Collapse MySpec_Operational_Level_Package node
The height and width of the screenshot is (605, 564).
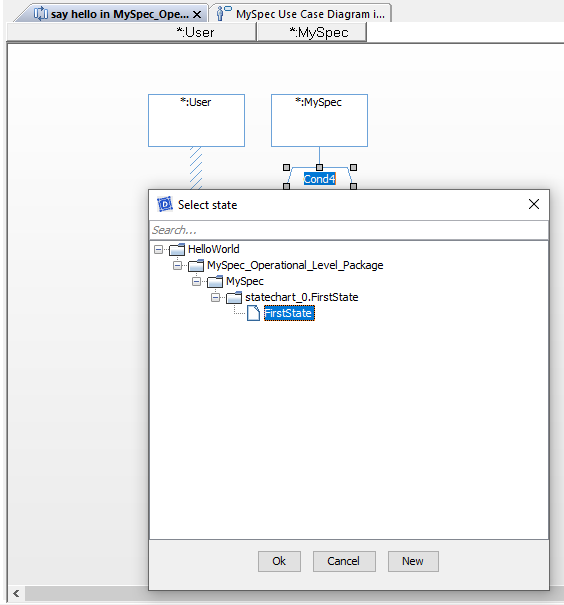tap(177, 265)
